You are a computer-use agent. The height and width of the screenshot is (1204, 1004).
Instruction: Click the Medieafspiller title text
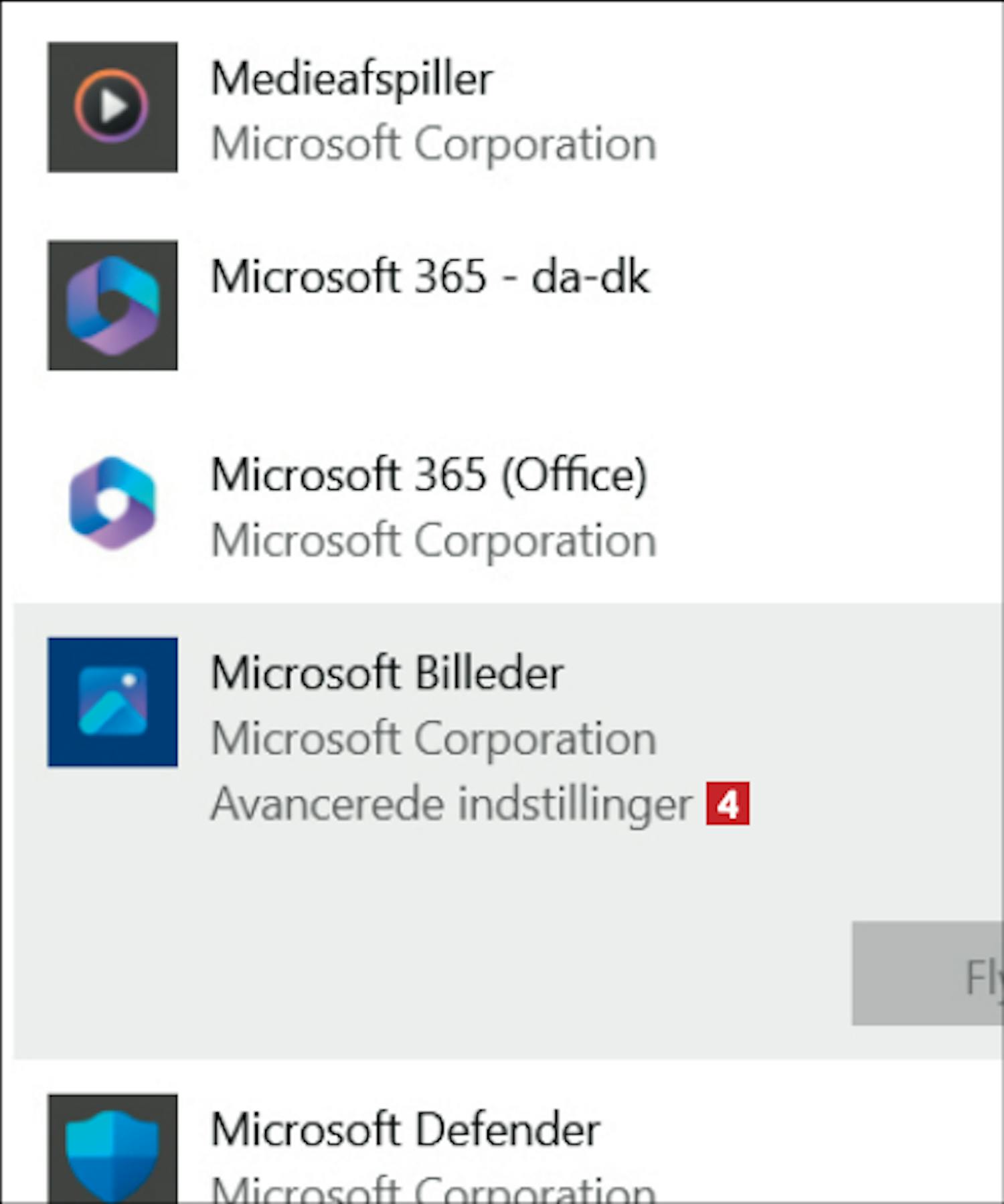pyautogui.click(x=352, y=79)
